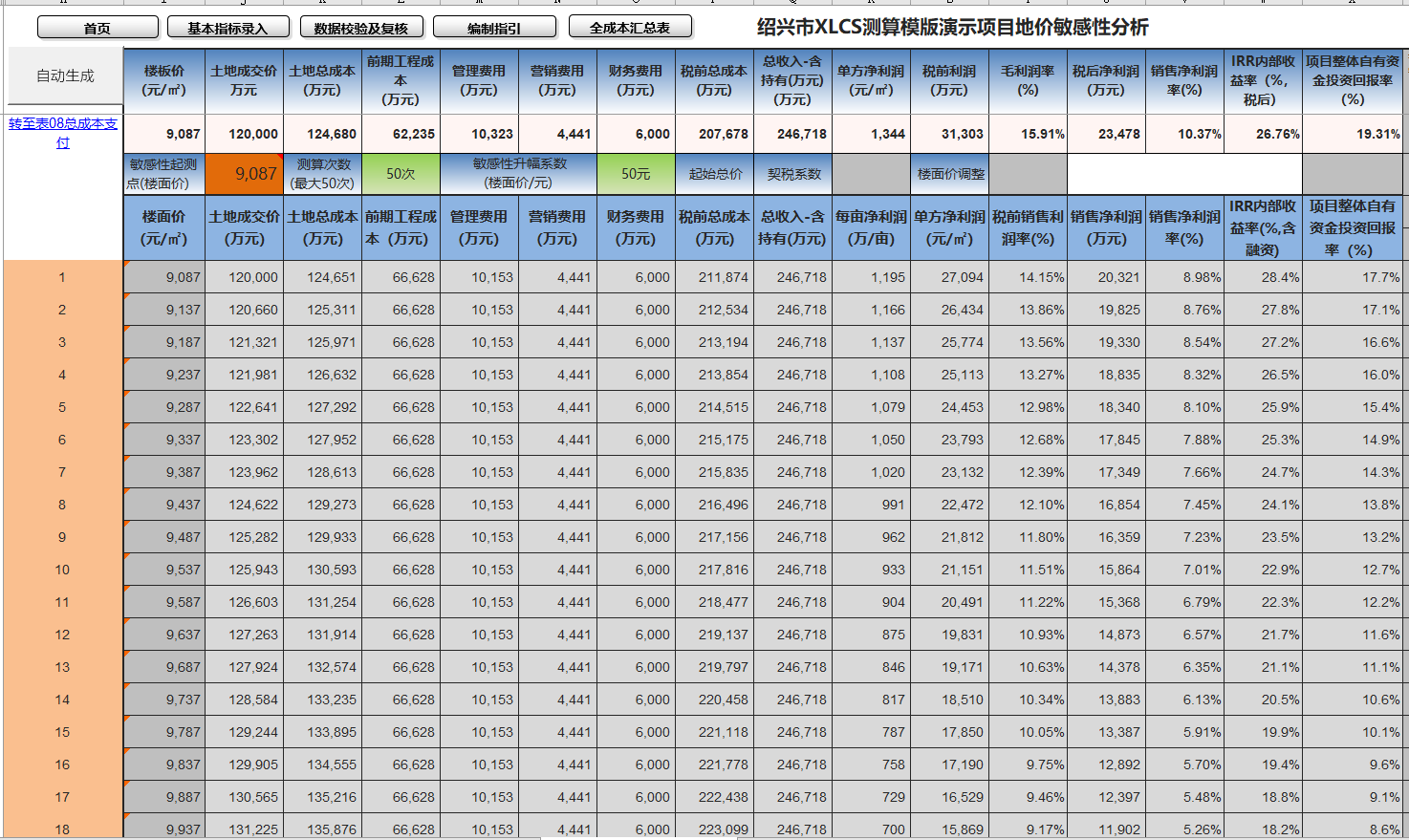Screen dimensions: 1409x840
Task: Select row number 10 in orange column
Action: 62,570
